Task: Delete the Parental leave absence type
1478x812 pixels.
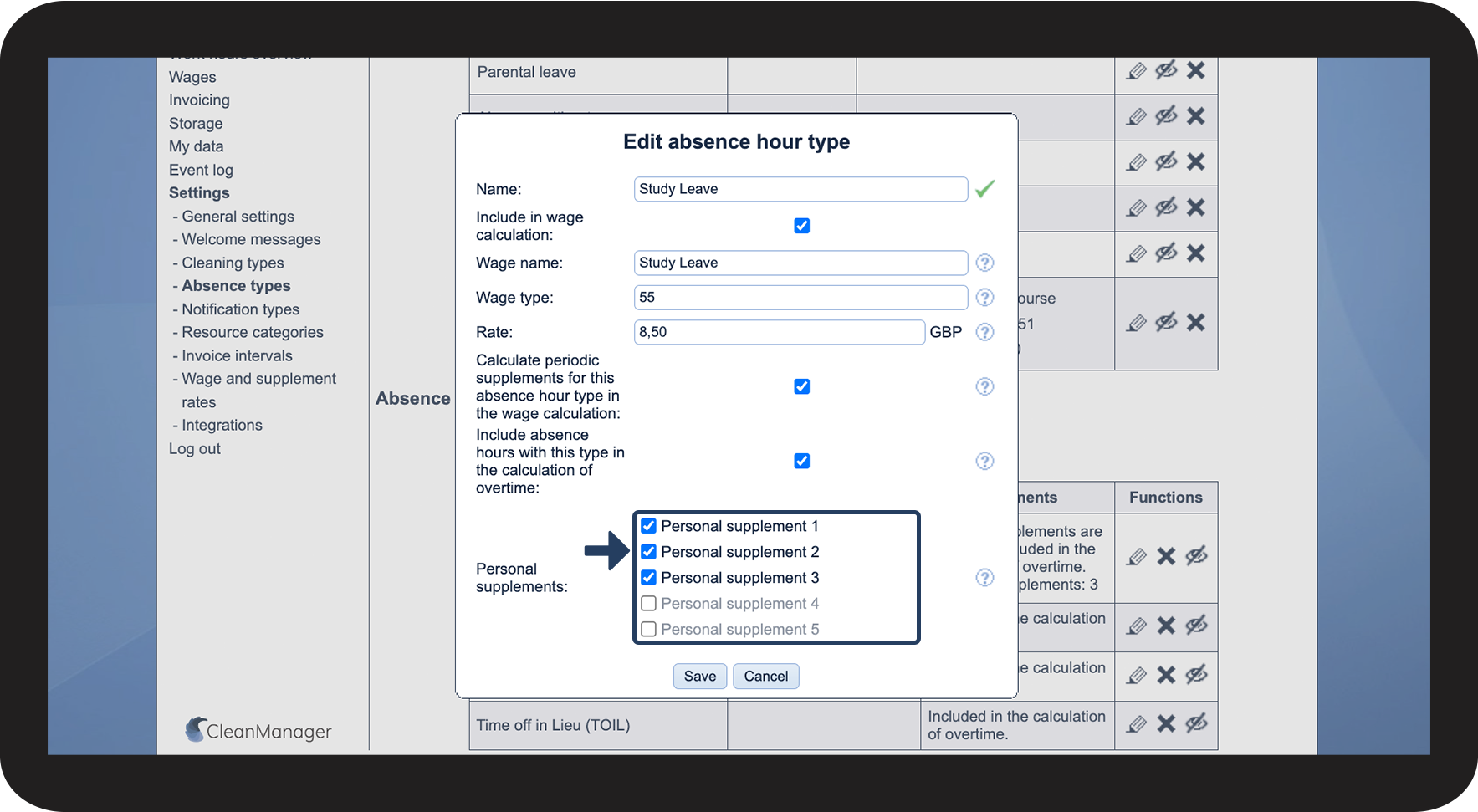Action: click(x=1196, y=70)
